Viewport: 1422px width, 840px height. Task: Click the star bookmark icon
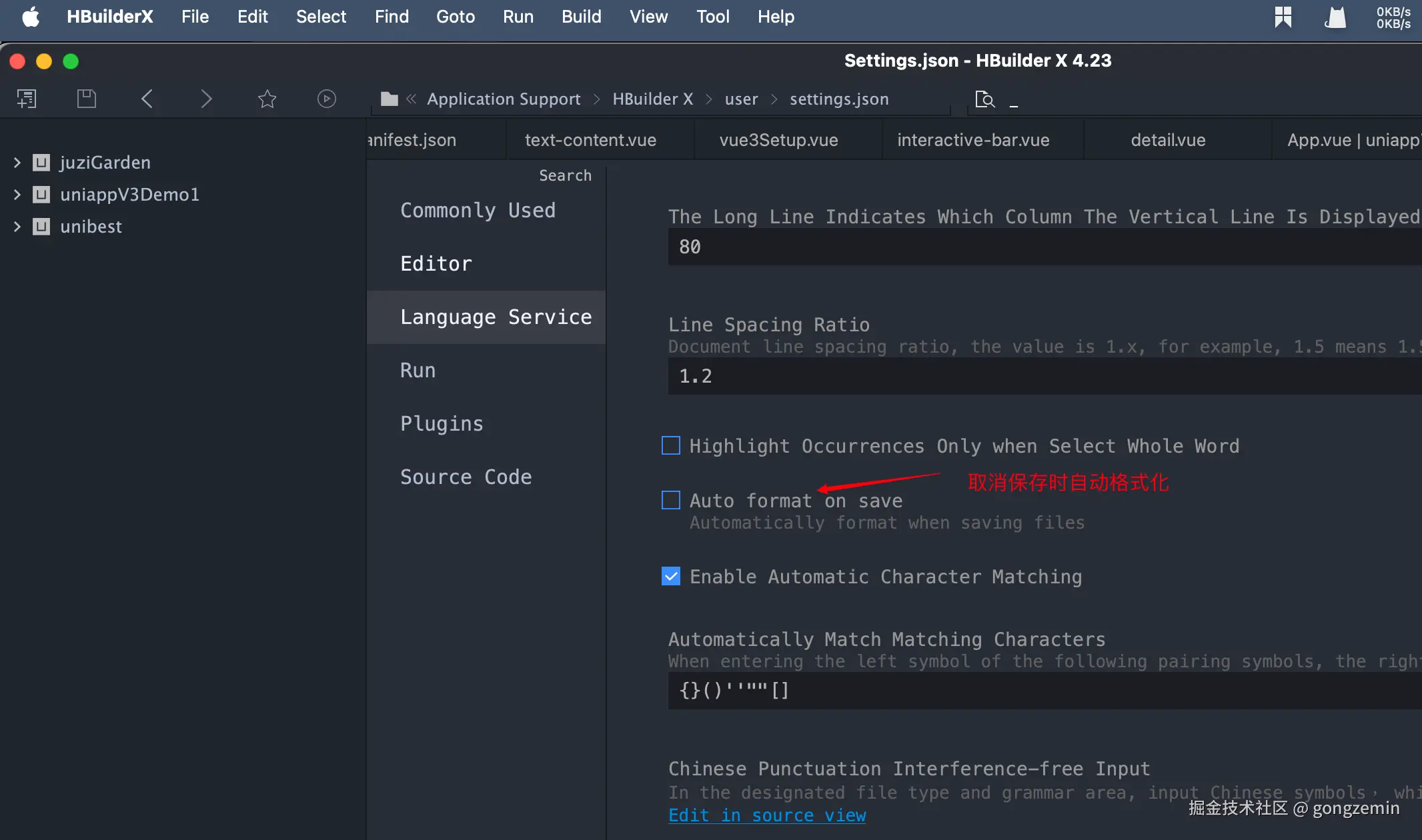coord(267,99)
